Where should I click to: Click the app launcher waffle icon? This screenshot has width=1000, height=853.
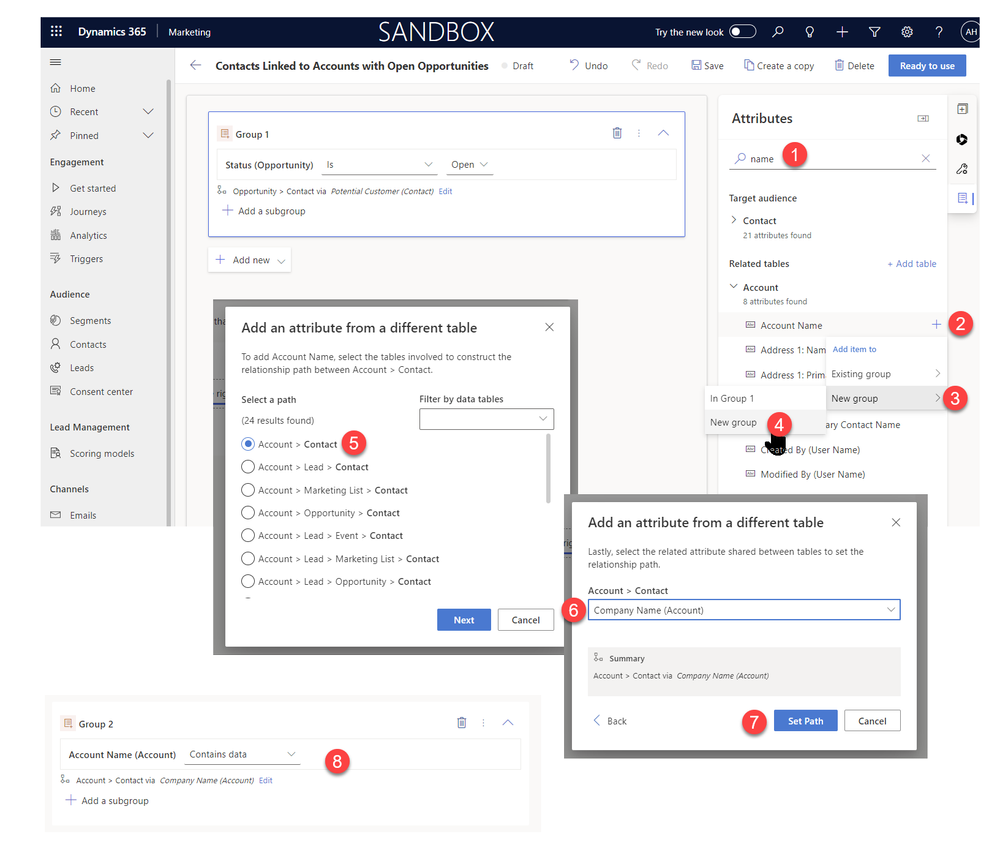click(x=57, y=31)
